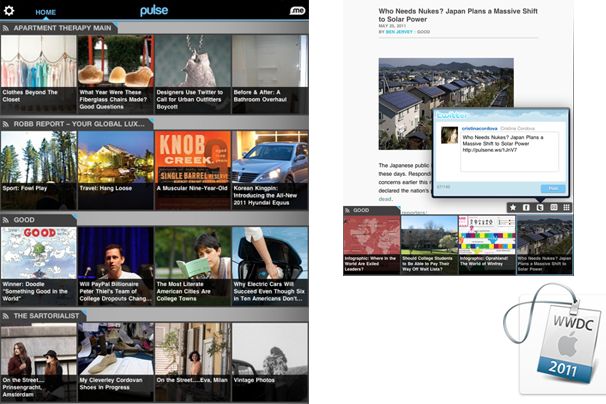The width and height of the screenshot is (606, 404).
Task: Open 'On the Street... Prinsengracht, Amsterdam'
Action: (x=39, y=362)
